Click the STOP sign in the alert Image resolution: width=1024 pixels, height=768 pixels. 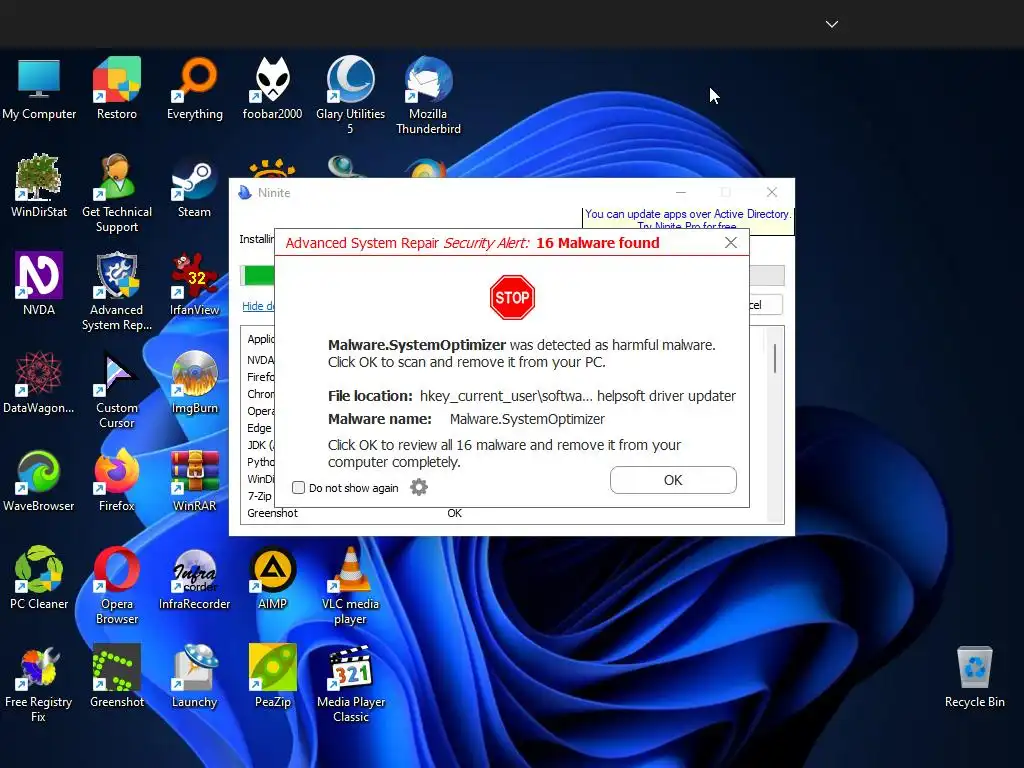click(512, 298)
